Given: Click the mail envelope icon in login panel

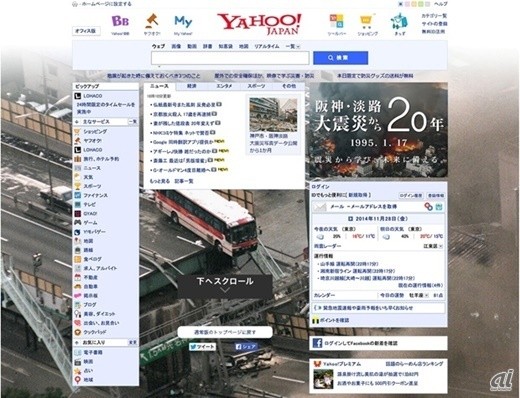Looking at the screenshot, I should point(320,207).
